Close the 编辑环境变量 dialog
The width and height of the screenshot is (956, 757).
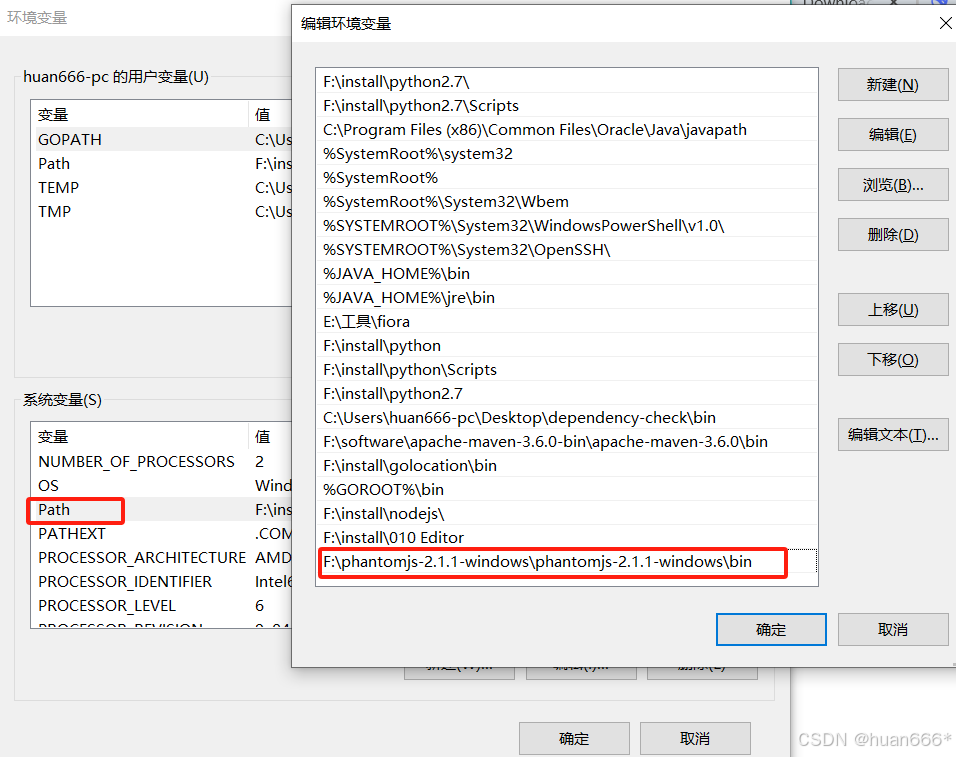click(x=945, y=23)
